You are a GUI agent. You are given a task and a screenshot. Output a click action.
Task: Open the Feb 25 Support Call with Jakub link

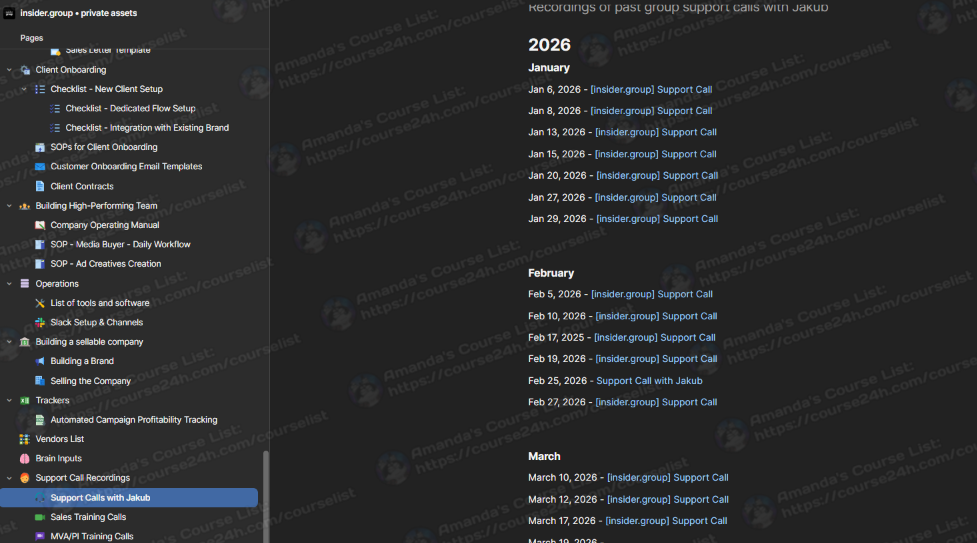(649, 381)
